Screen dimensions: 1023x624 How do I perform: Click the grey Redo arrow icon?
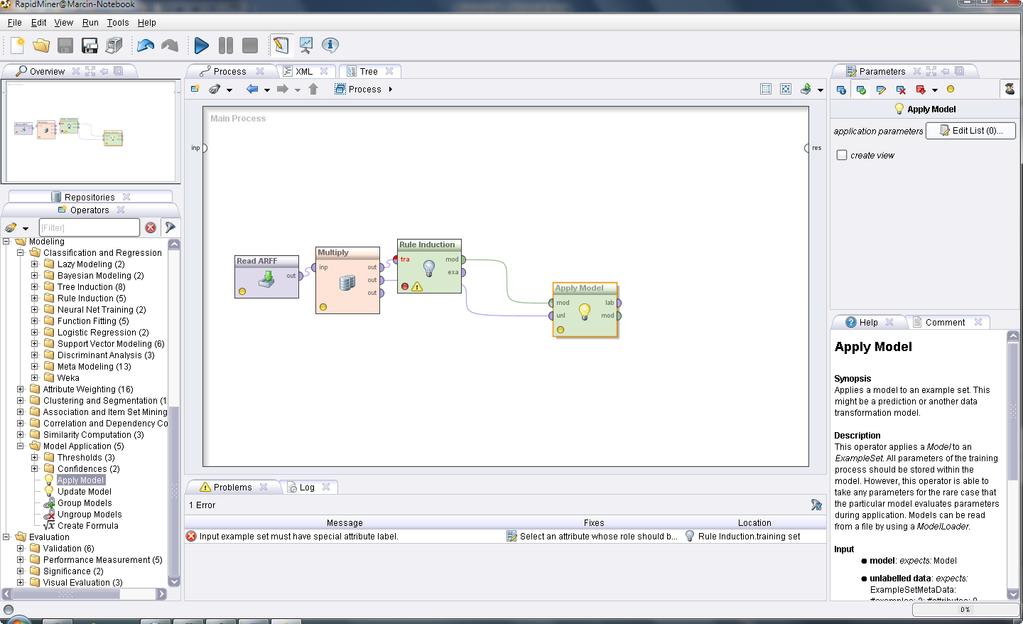169,45
